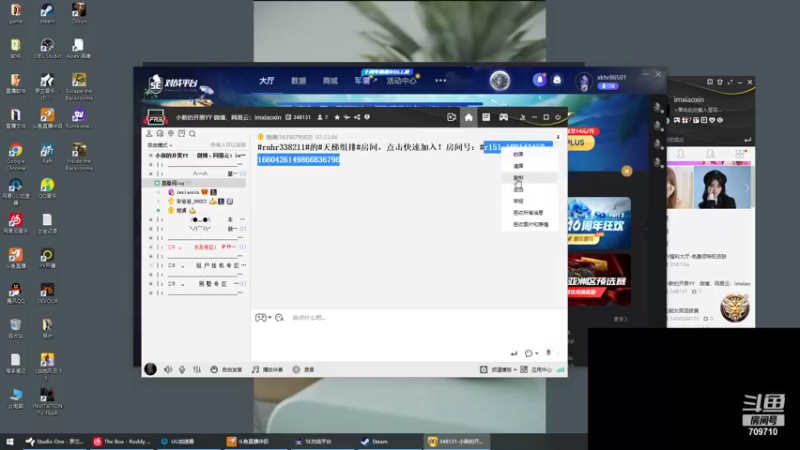The width and height of the screenshot is (800, 450).
Task: Click the recording button in bottom bar
Action: 303,369
